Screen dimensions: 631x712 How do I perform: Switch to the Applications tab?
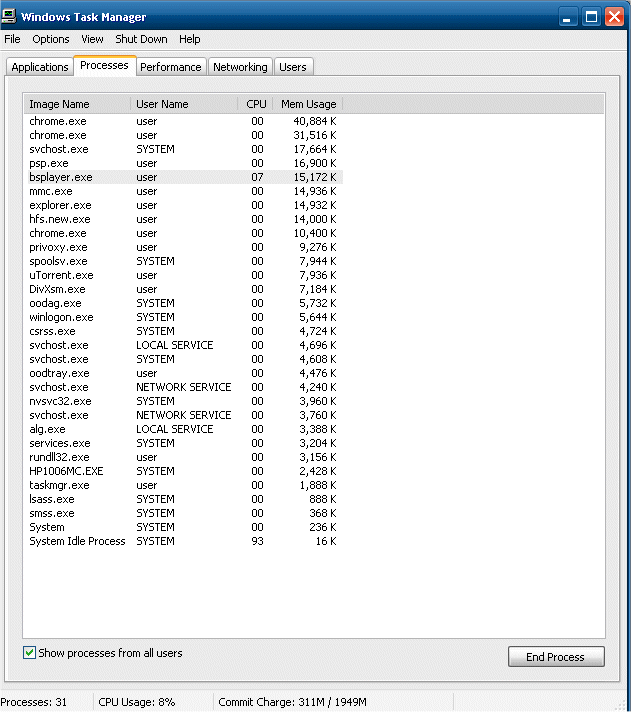[x=40, y=67]
